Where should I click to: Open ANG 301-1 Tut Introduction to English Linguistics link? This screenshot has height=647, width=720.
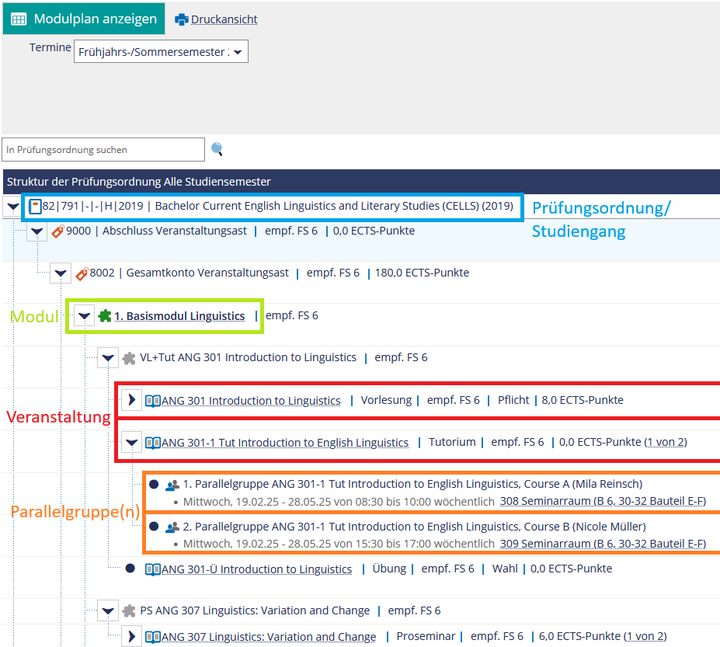pyautogui.click(x=285, y=443)
